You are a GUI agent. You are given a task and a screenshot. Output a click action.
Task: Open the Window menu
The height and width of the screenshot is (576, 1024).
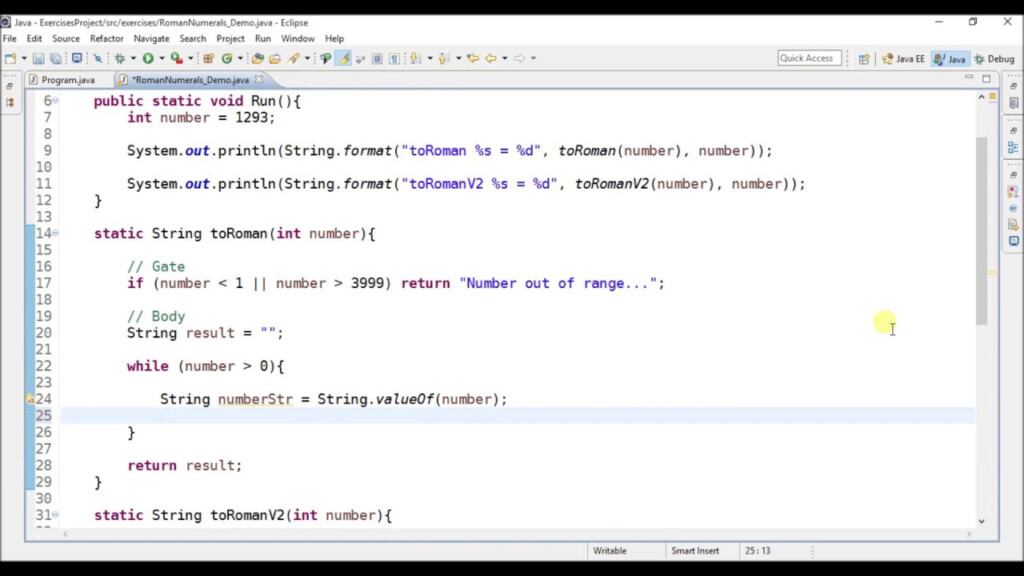(298, 39)
